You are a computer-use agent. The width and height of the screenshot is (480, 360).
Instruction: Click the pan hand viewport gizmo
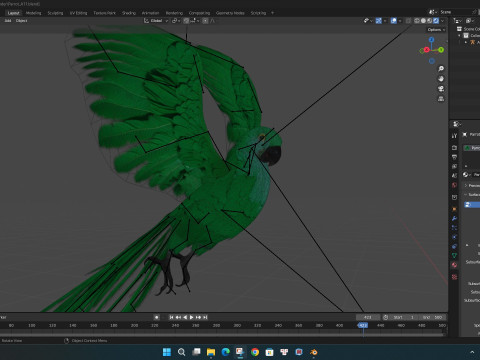click(441, 79)
